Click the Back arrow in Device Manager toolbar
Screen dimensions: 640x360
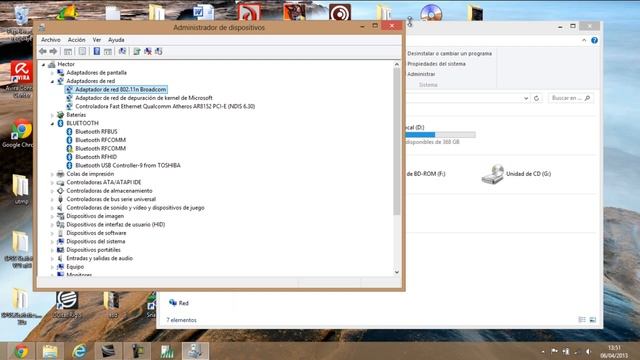[x=43, y=51]
